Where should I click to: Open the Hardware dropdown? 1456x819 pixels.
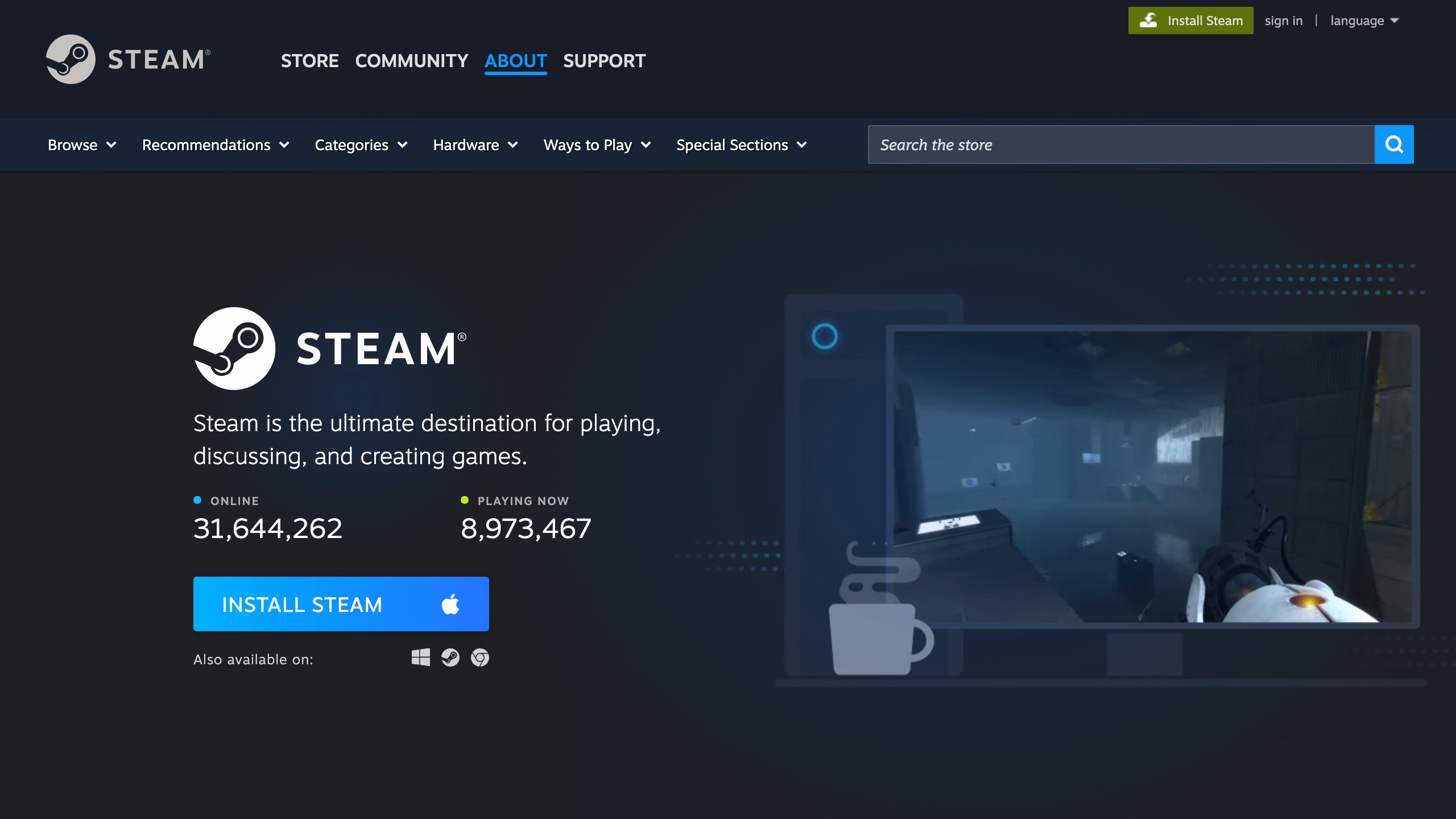point(475,145)
